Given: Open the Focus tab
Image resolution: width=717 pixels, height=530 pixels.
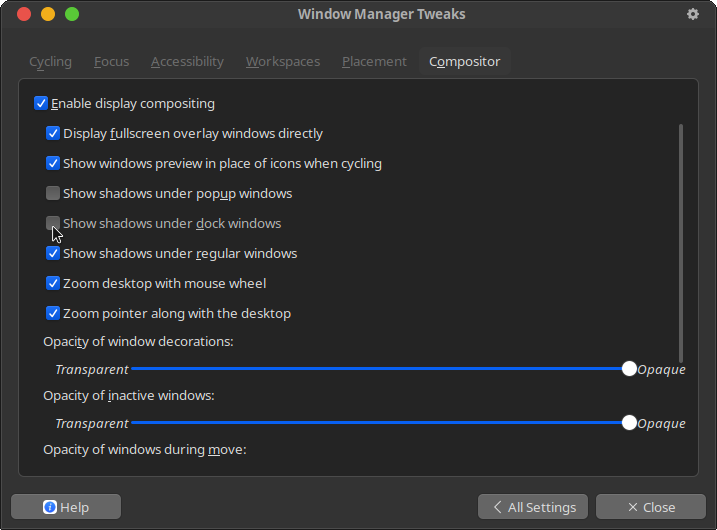Looking at the screenshot, I should pos(112,62).
